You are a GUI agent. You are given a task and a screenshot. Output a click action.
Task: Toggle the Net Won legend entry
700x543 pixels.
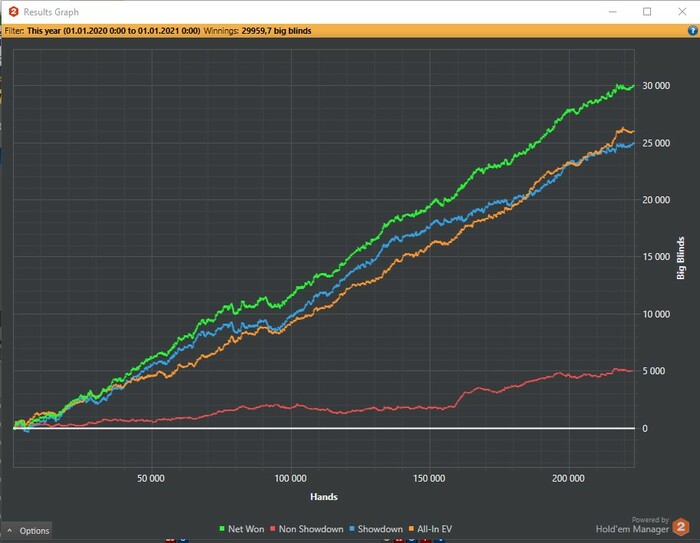[242, 529]
